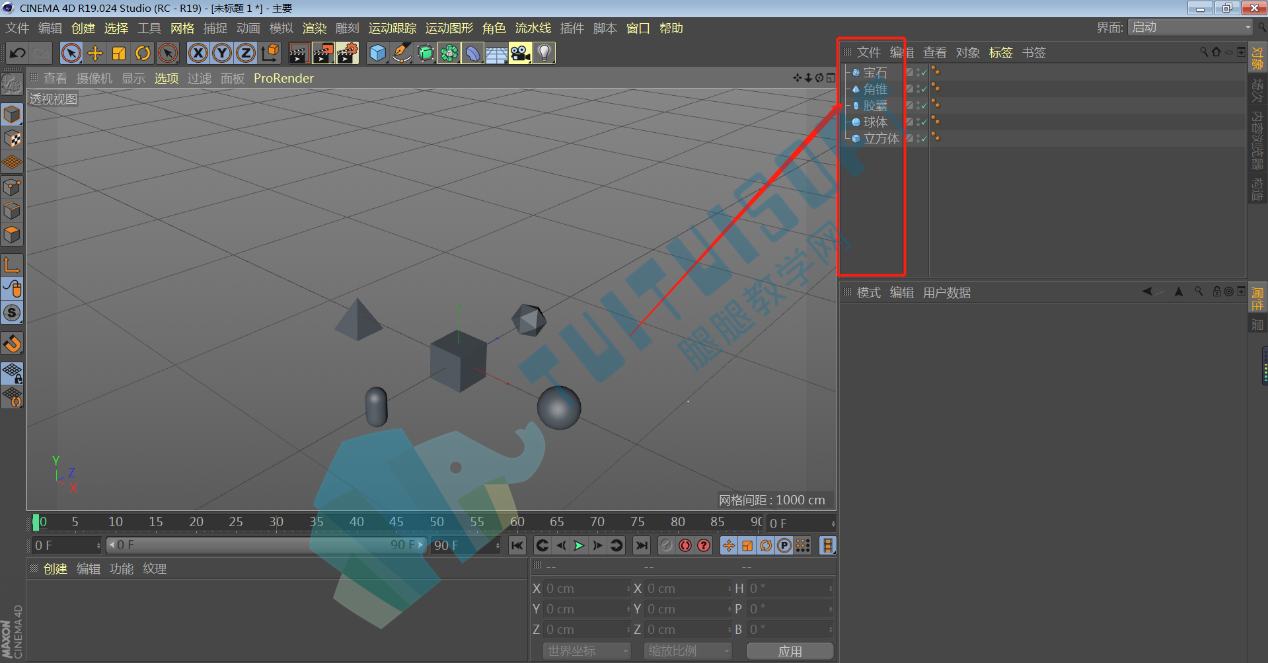Click the keyframe help question-mark button
1268x663 pixels.
pos(704,545)
